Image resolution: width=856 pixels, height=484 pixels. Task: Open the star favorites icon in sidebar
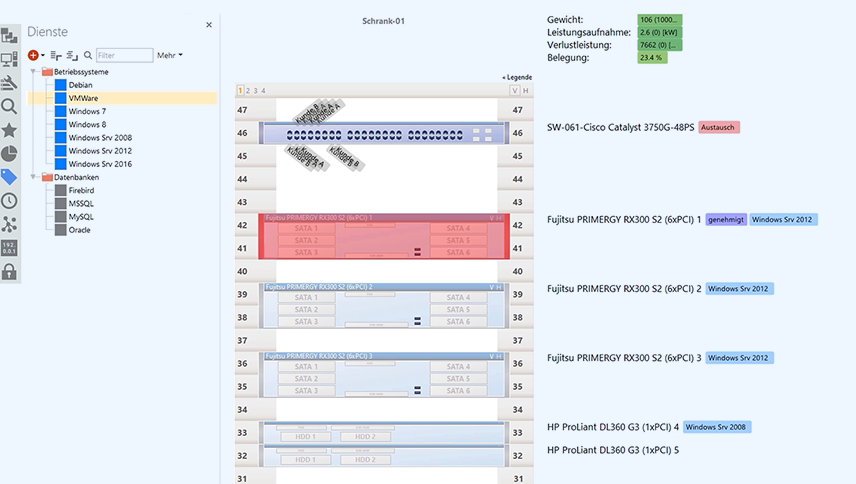click(9, 130)
